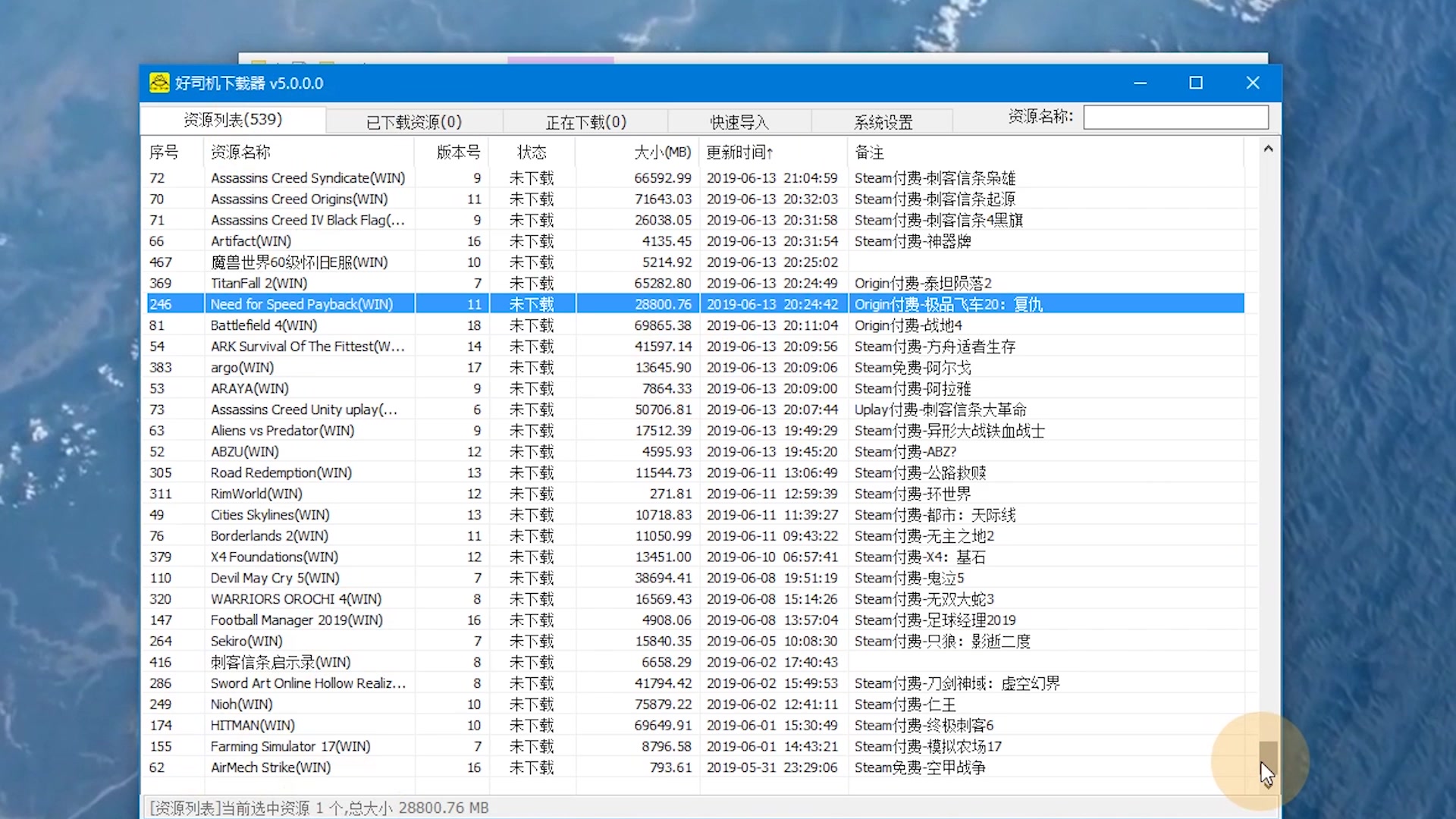Click the yellow app icon in title bar
The width and height of the screenshot is (1456, 819).
(x=159, y=83)
